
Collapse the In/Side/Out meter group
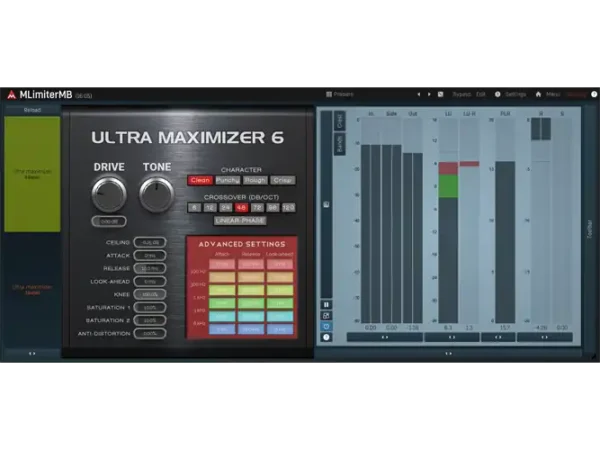385,337
